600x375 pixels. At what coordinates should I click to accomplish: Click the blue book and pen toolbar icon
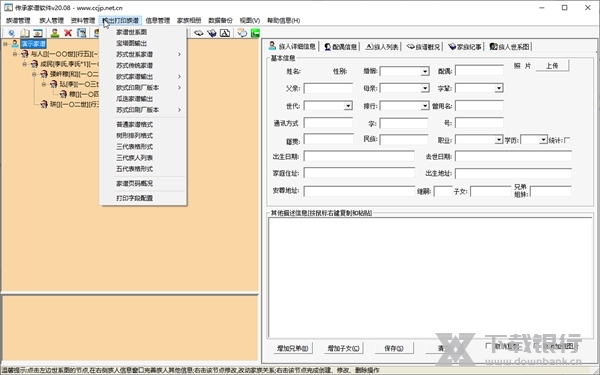coord(212,33)
